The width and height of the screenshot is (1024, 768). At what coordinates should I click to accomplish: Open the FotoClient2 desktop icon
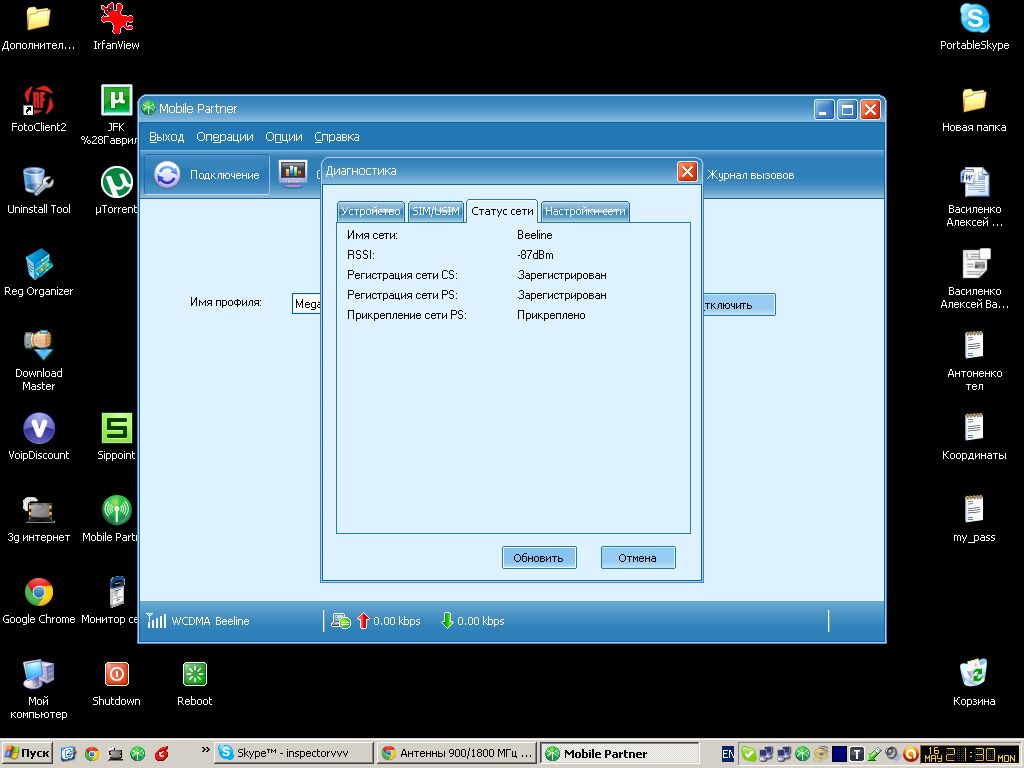click(x=39, y=108)
